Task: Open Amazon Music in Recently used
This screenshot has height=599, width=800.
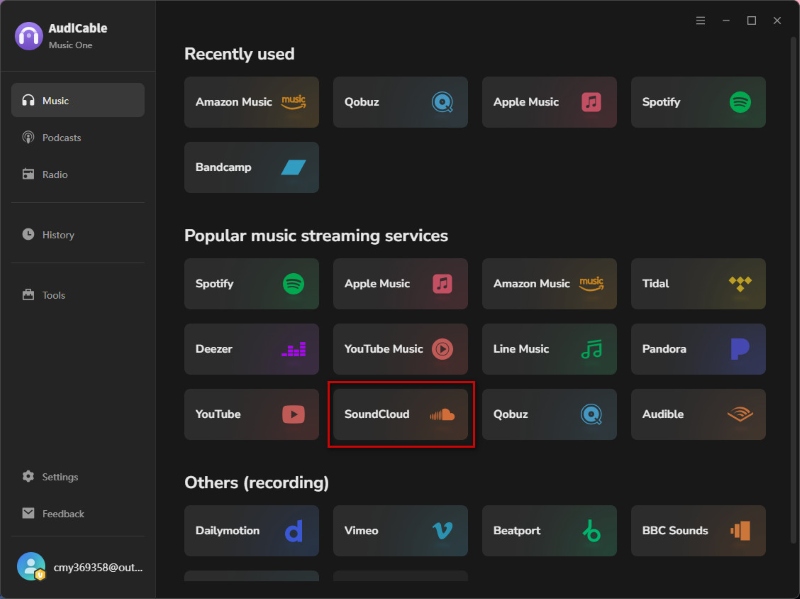Action: [251, 102]
